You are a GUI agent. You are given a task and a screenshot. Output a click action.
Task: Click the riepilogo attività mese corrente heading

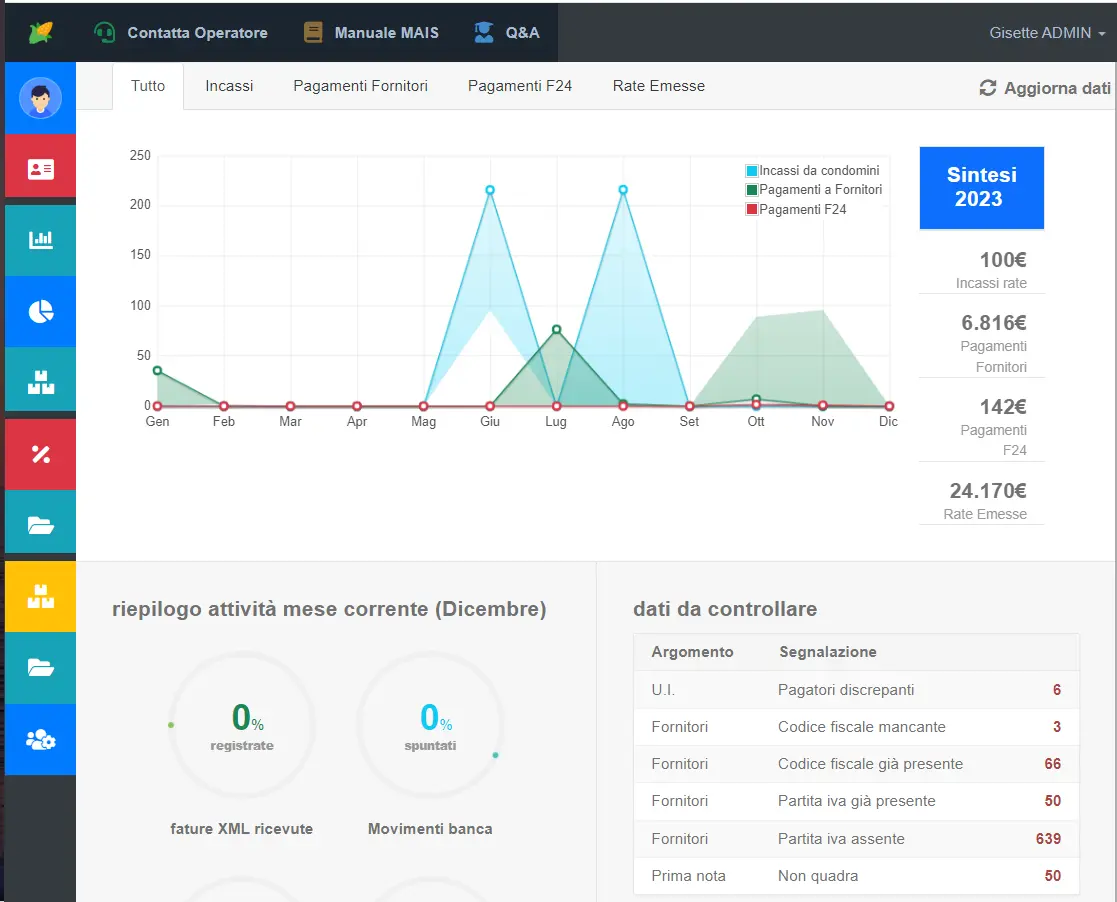[329, 609]
